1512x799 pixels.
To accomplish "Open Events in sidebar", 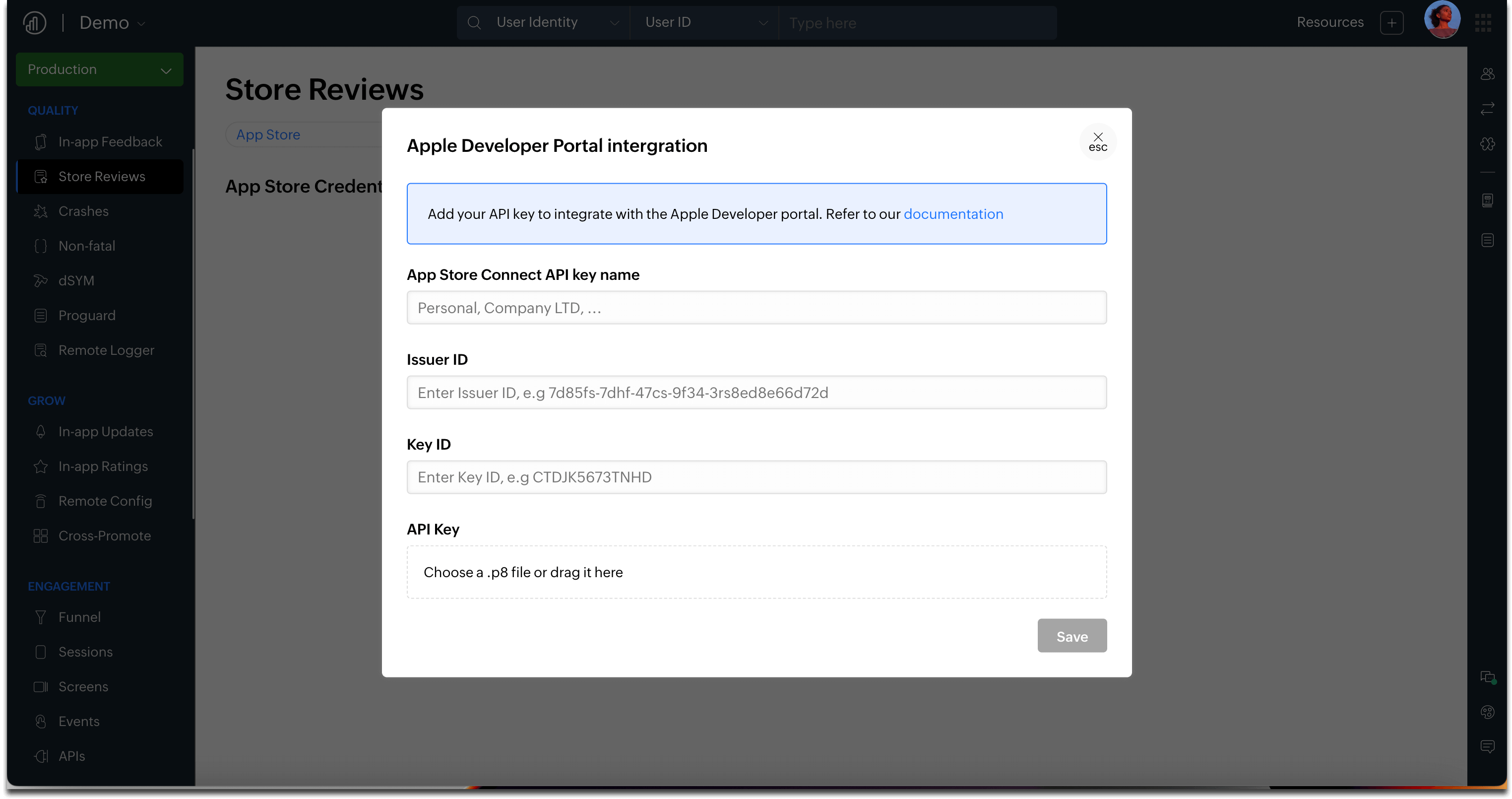I will coord(100,722).
